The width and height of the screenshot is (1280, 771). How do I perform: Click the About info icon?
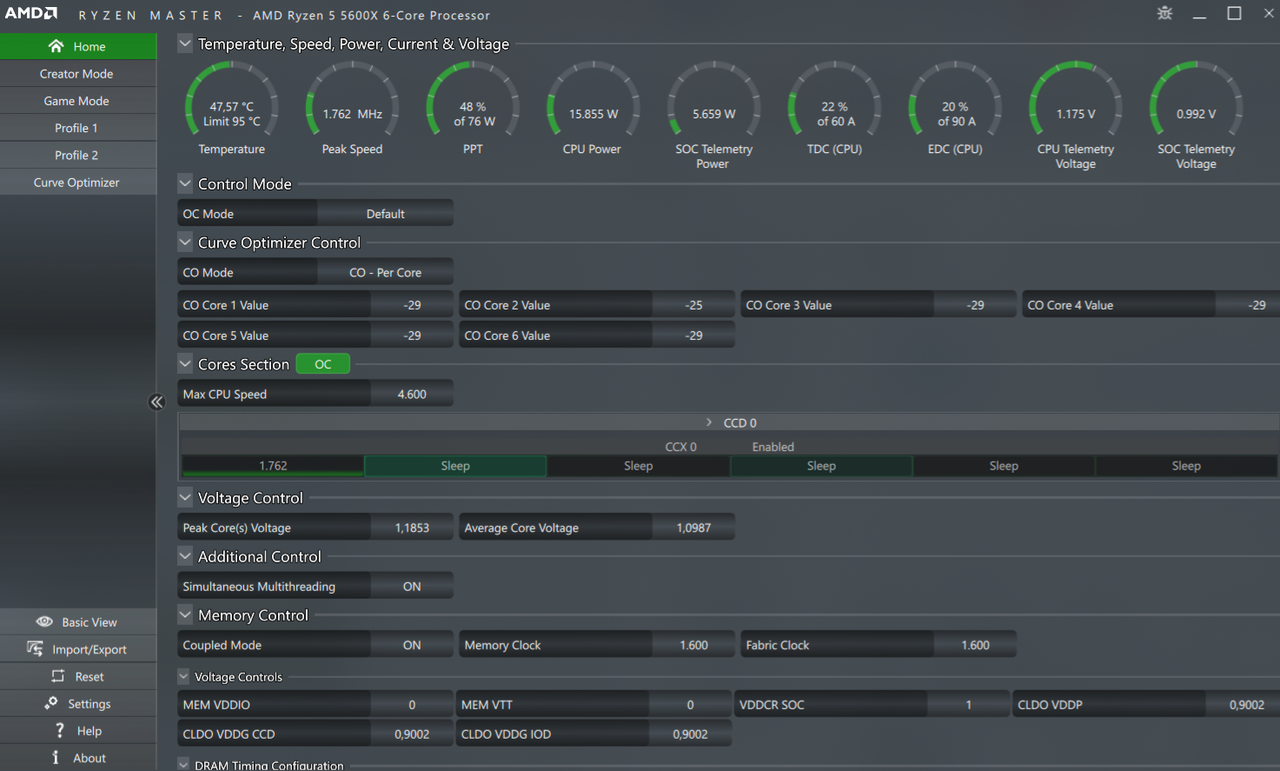pyautogui.click(x=56, y=757)
